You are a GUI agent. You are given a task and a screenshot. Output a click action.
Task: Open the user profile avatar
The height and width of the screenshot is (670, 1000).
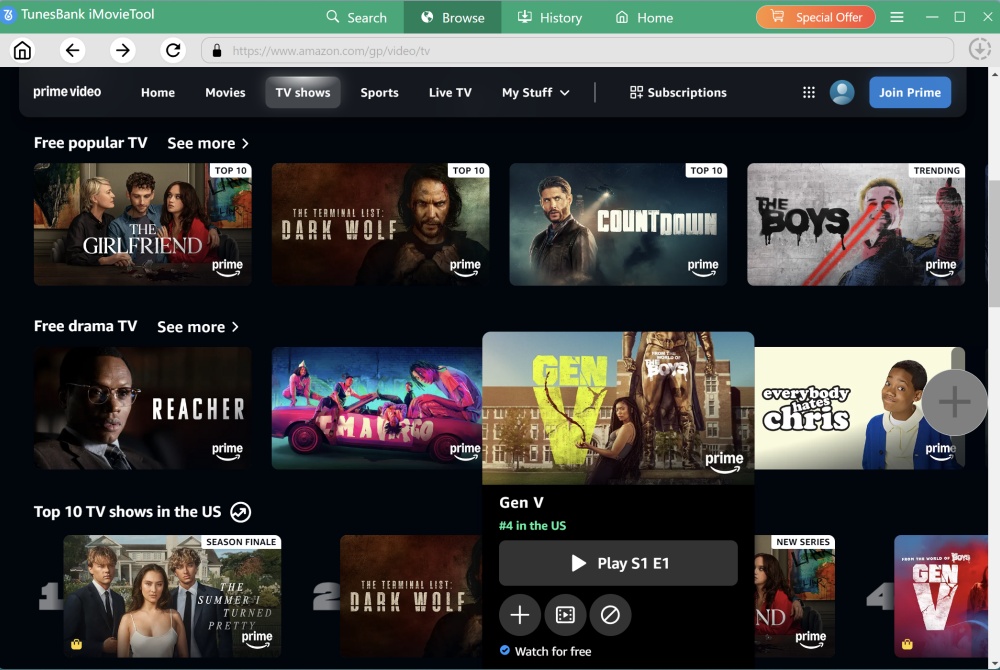click(x=842, y=92)
